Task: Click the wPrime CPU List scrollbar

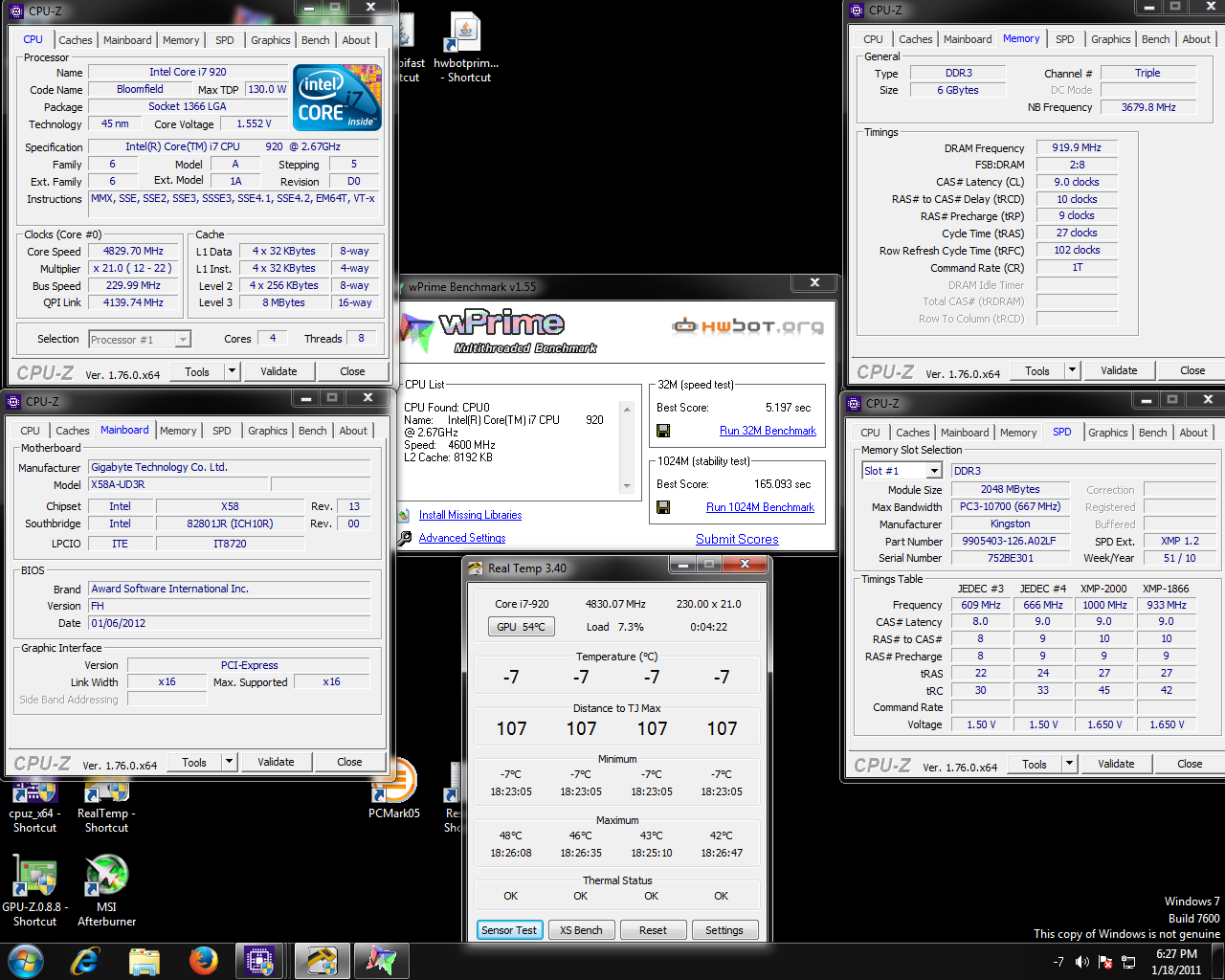Action: [628, 447]
